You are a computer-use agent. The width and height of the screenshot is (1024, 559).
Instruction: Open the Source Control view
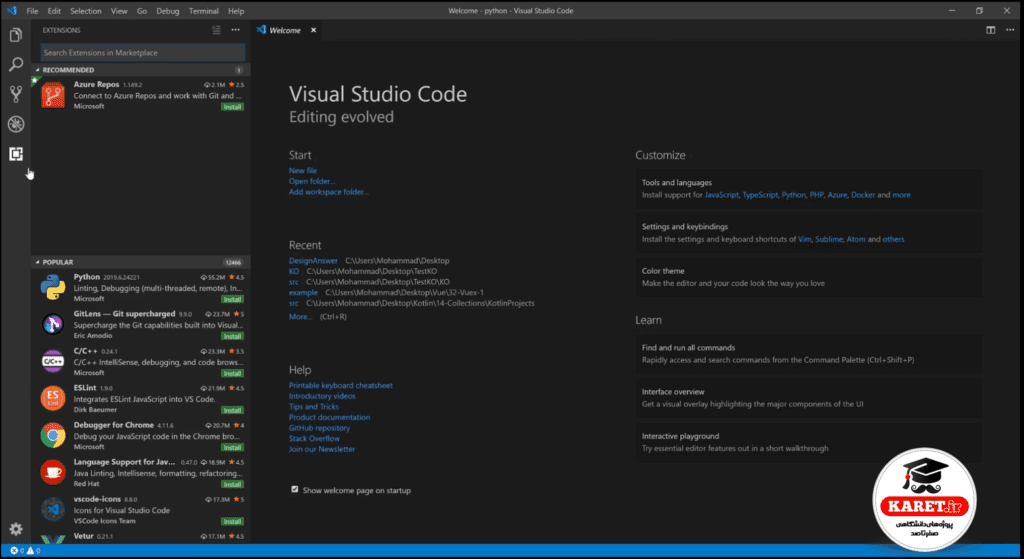coord(16,94)
